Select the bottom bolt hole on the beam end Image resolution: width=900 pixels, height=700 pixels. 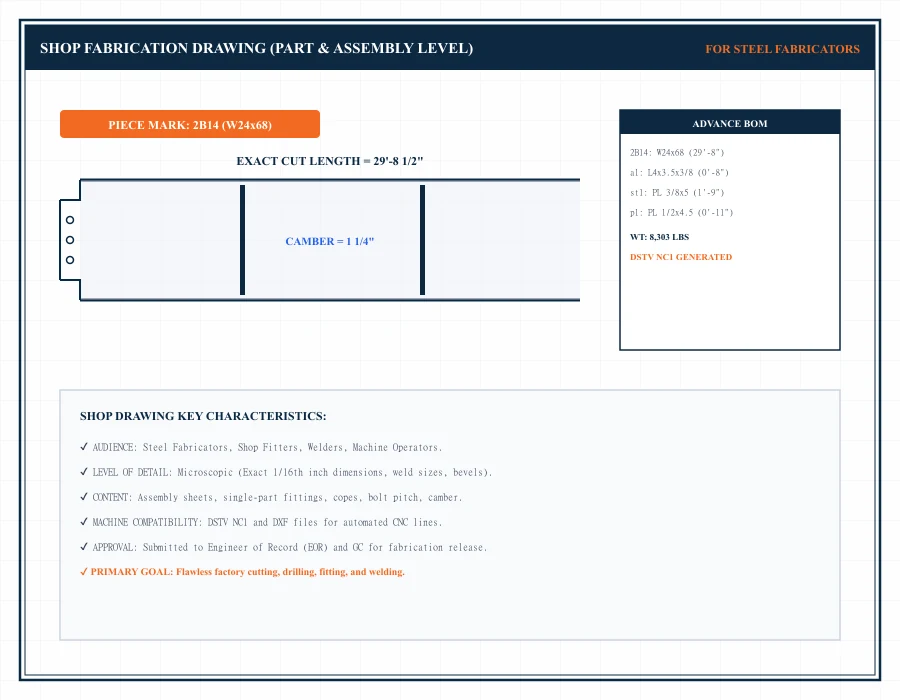tap(70, 260)
